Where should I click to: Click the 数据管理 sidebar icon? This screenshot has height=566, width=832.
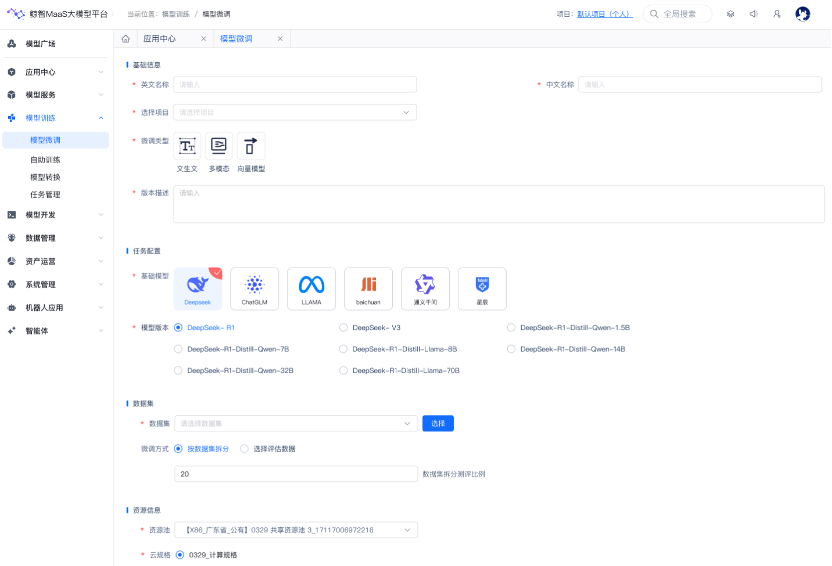pos(12,238)
